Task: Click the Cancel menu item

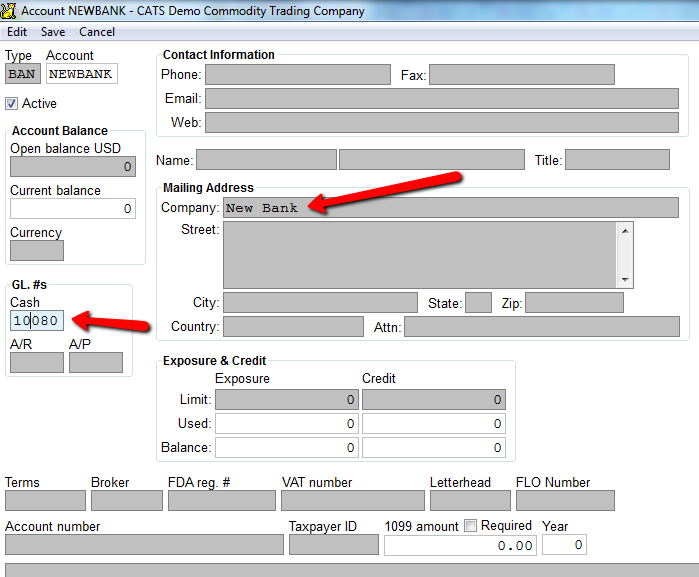Action: pos(97,32)
